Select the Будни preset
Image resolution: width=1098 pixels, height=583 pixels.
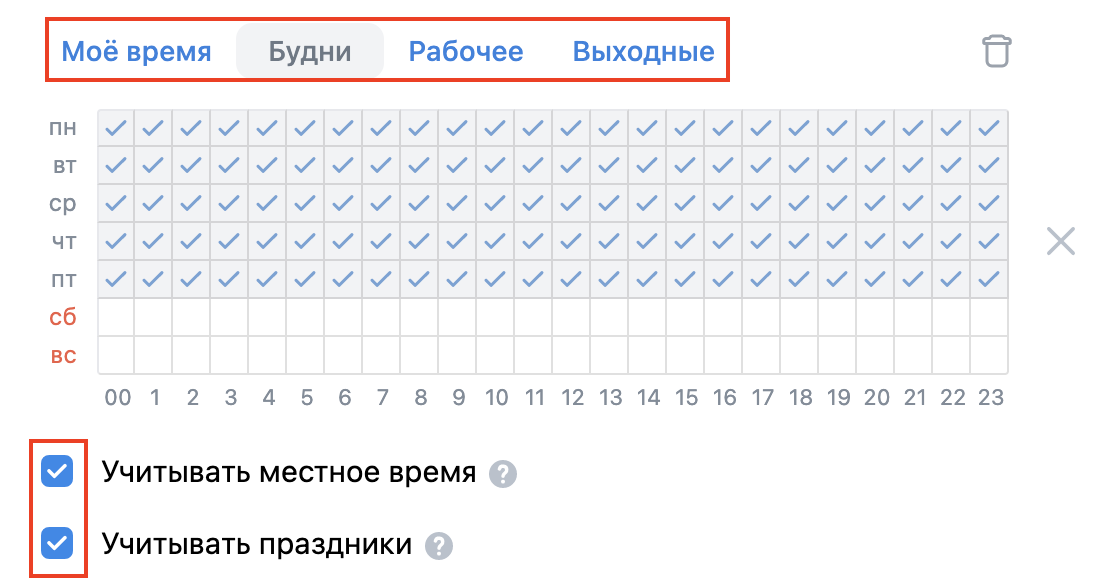310,51
